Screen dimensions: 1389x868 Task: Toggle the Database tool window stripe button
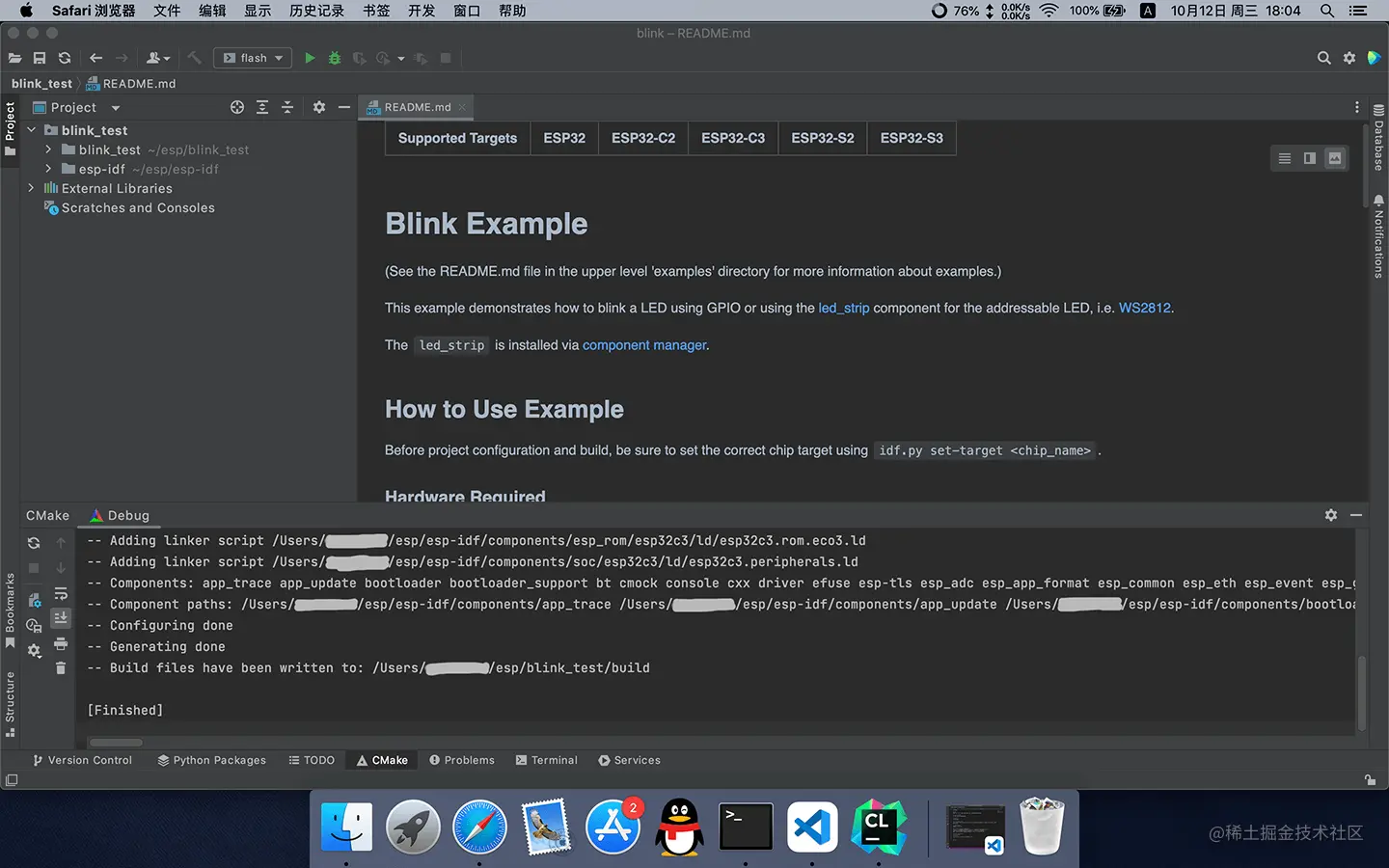point(1378,138)
